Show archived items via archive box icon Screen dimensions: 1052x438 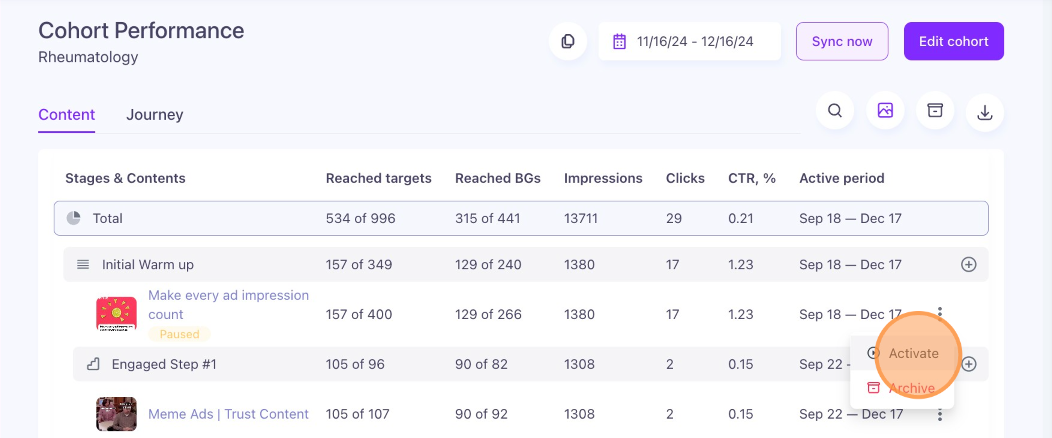tap(935, 111)
